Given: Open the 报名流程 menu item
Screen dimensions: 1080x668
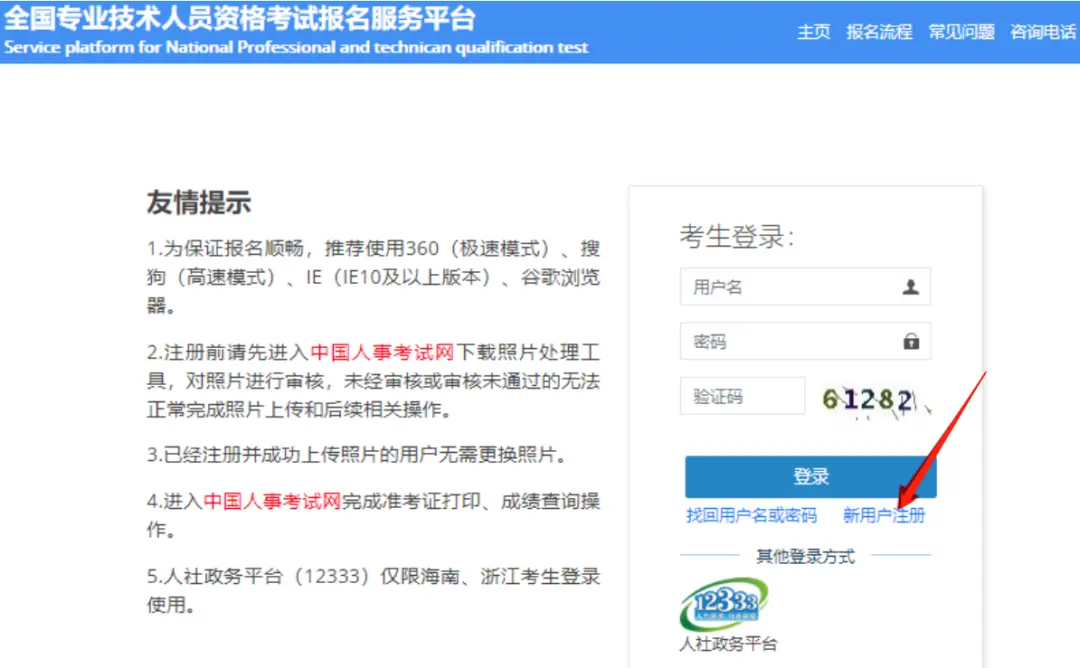Looking at the screenshot, I should coord(881,31).
